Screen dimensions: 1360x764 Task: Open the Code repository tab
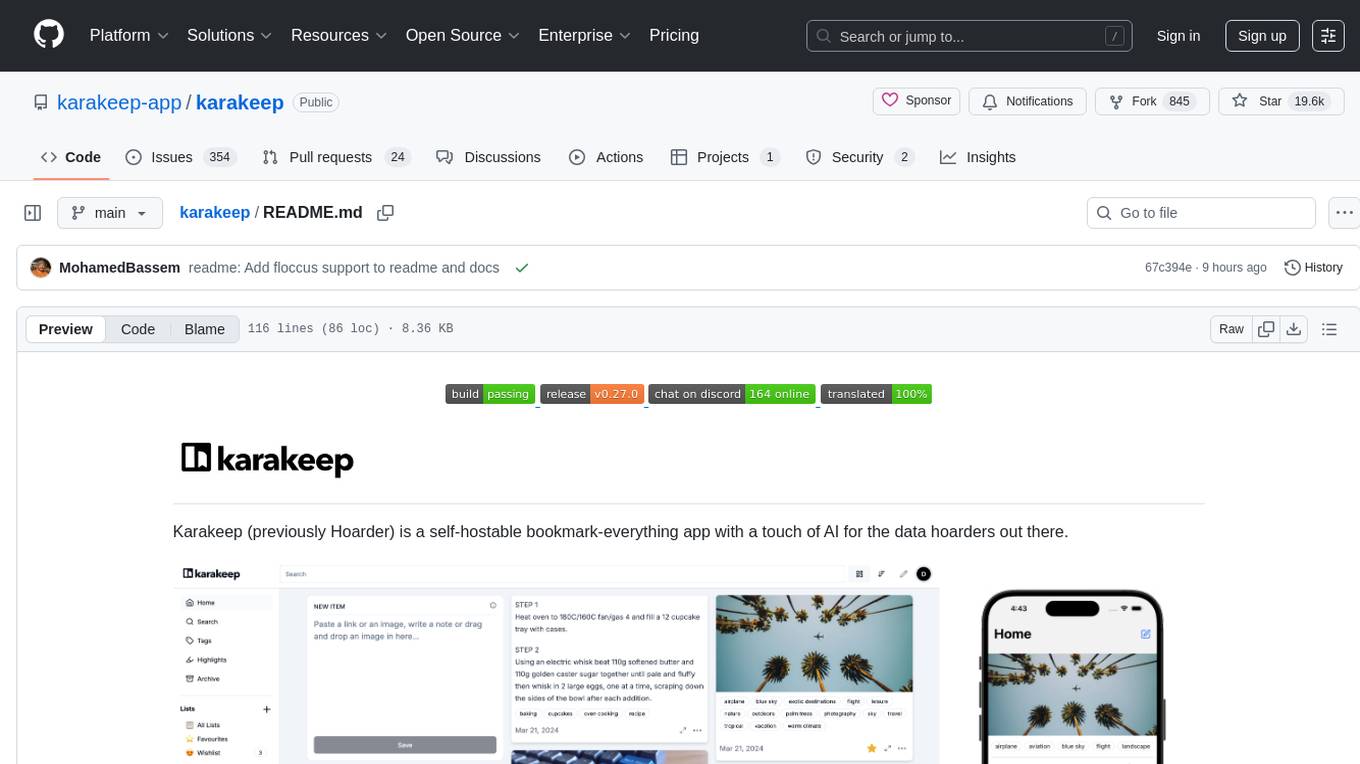click(x=70, y=157)
